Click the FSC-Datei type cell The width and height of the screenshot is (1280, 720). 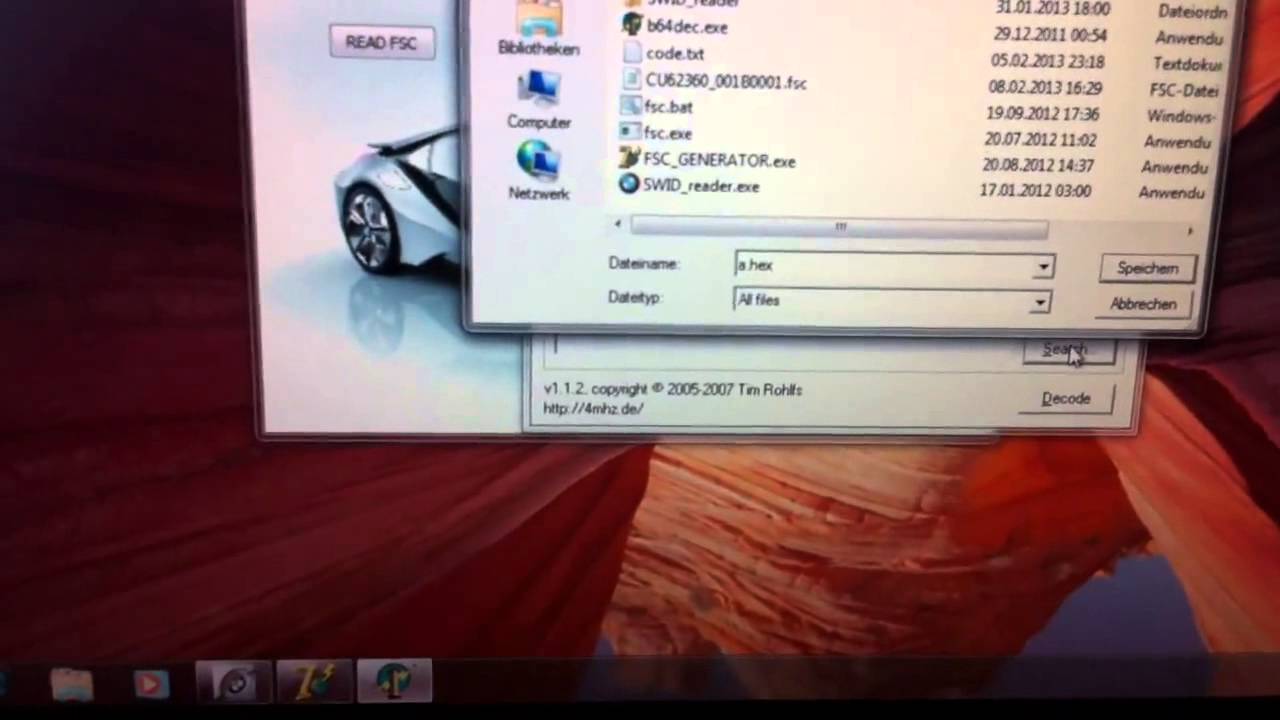[1184, 91]
